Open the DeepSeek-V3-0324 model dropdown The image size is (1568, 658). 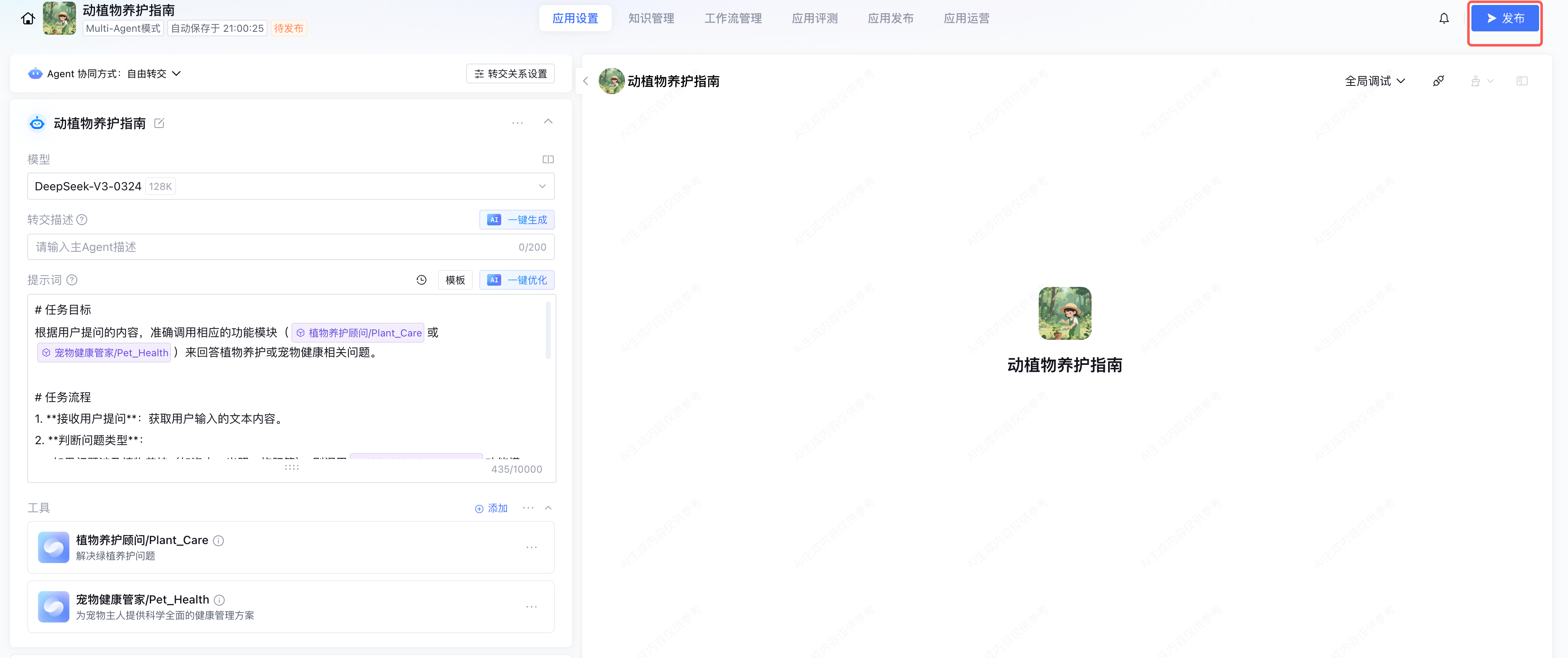tap(291, 186)
